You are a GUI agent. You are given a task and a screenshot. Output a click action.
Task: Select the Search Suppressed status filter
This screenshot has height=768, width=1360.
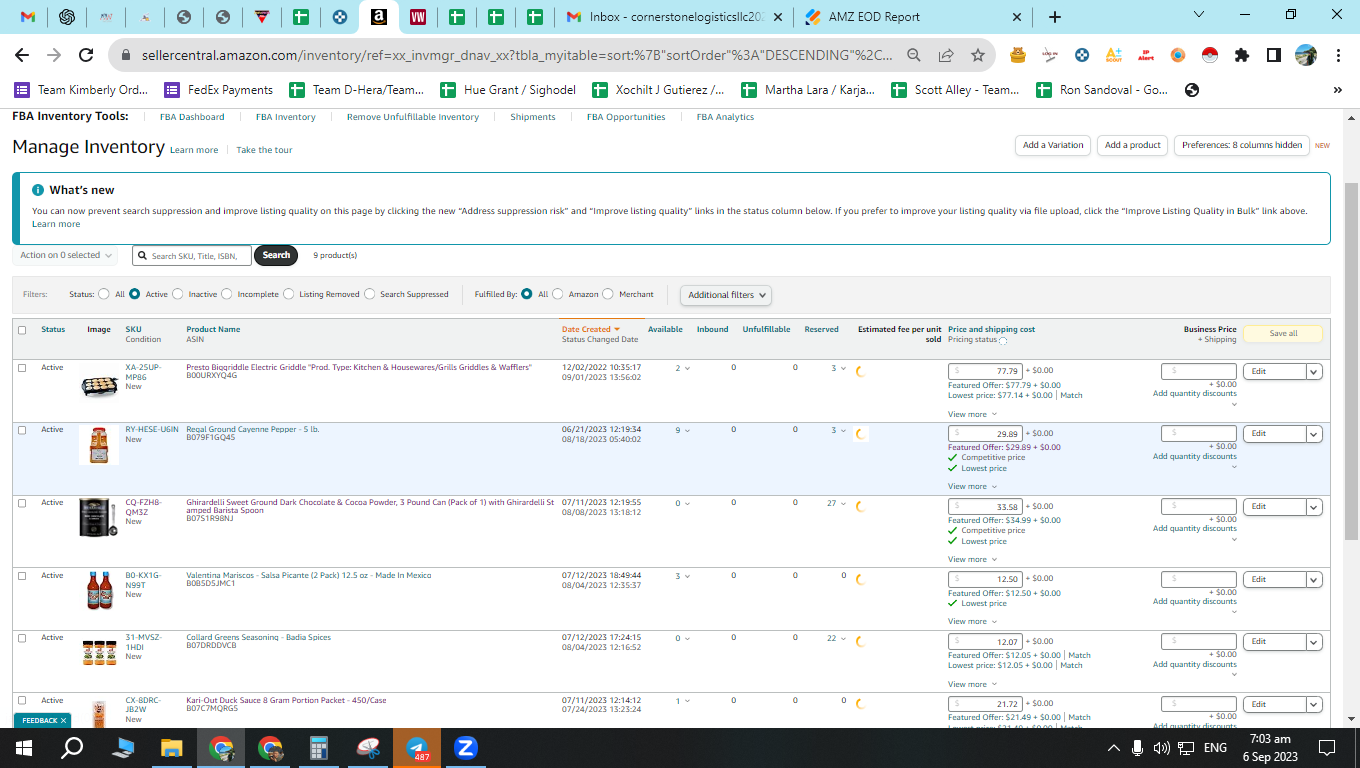[370, 295]
